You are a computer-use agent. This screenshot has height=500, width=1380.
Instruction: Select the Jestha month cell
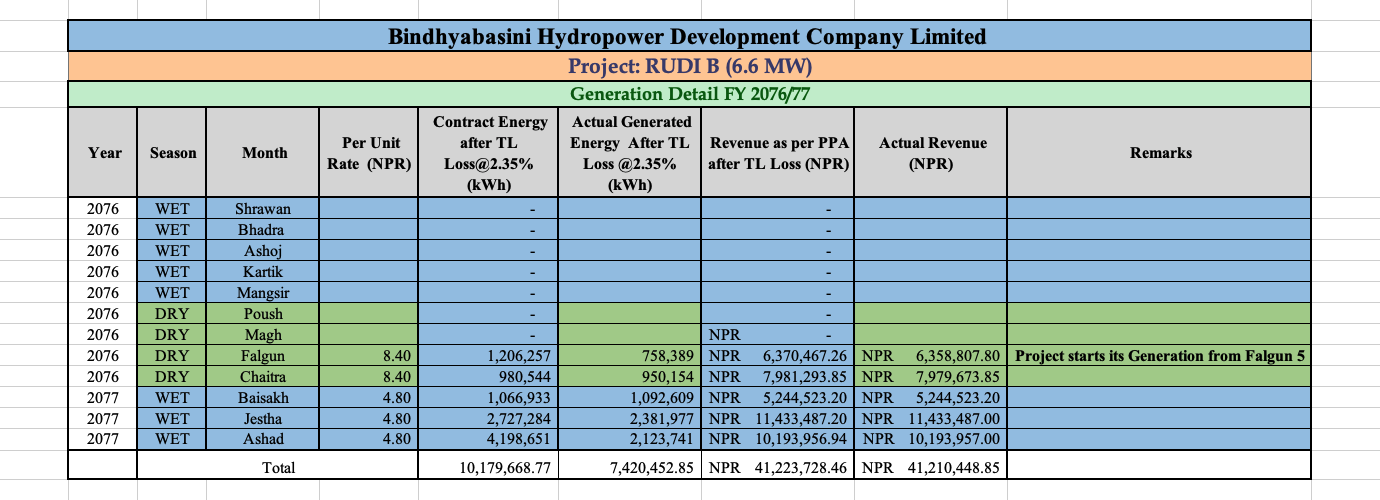[264, 419]
